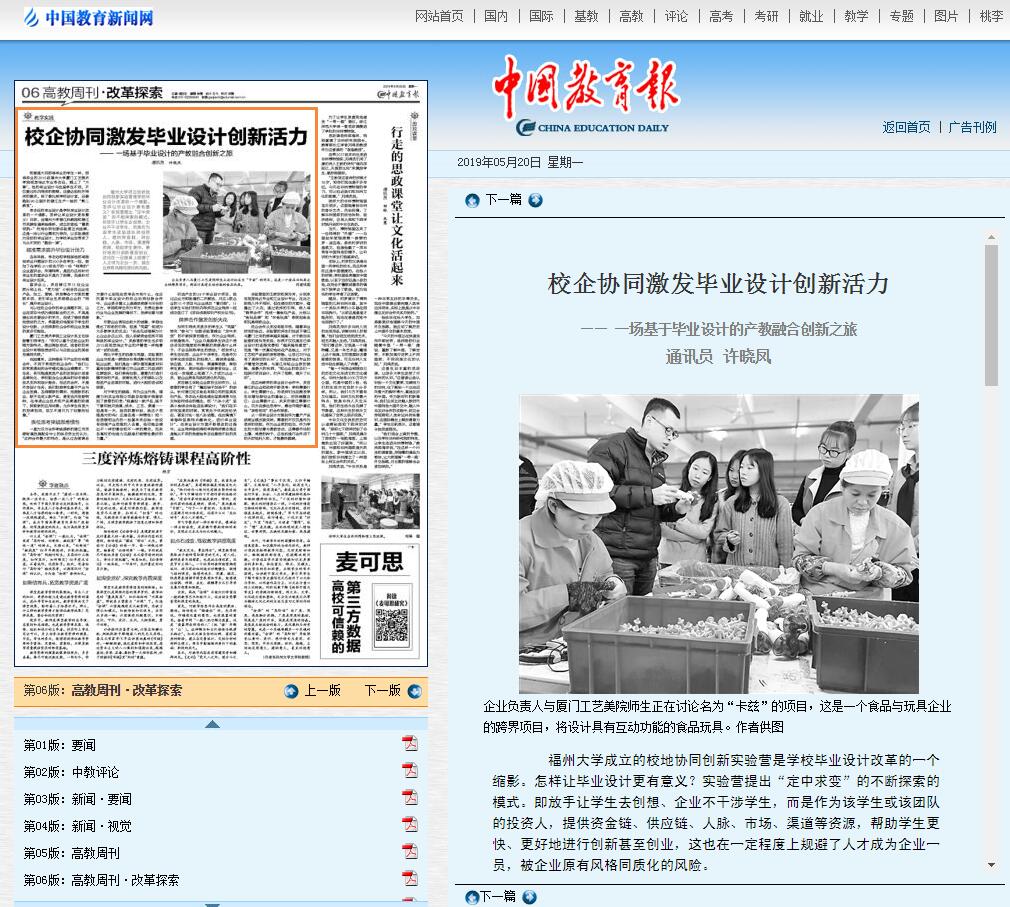The image size is (1010, 907).
Task: Collapse page list with the up triangle
Action: point(212,724)
